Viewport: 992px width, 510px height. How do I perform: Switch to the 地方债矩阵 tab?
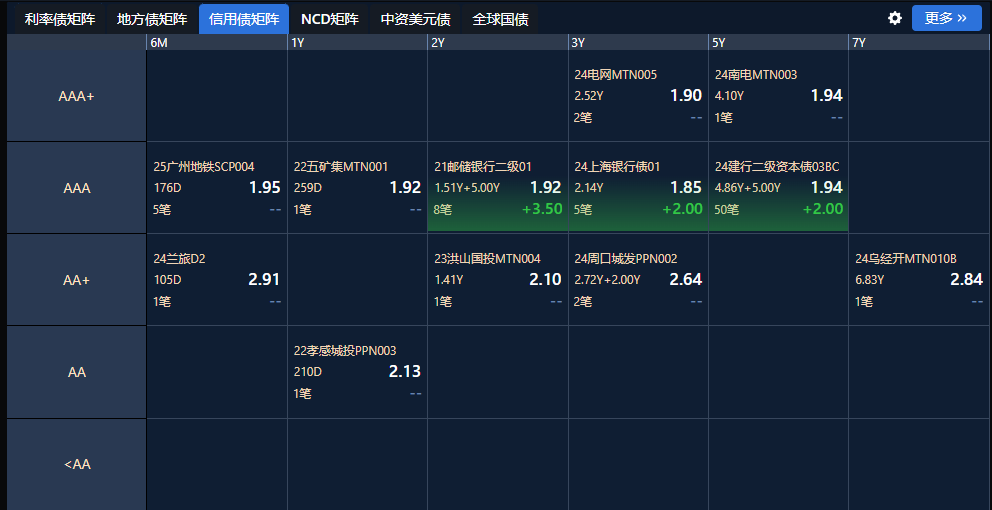tap(152, 20)
